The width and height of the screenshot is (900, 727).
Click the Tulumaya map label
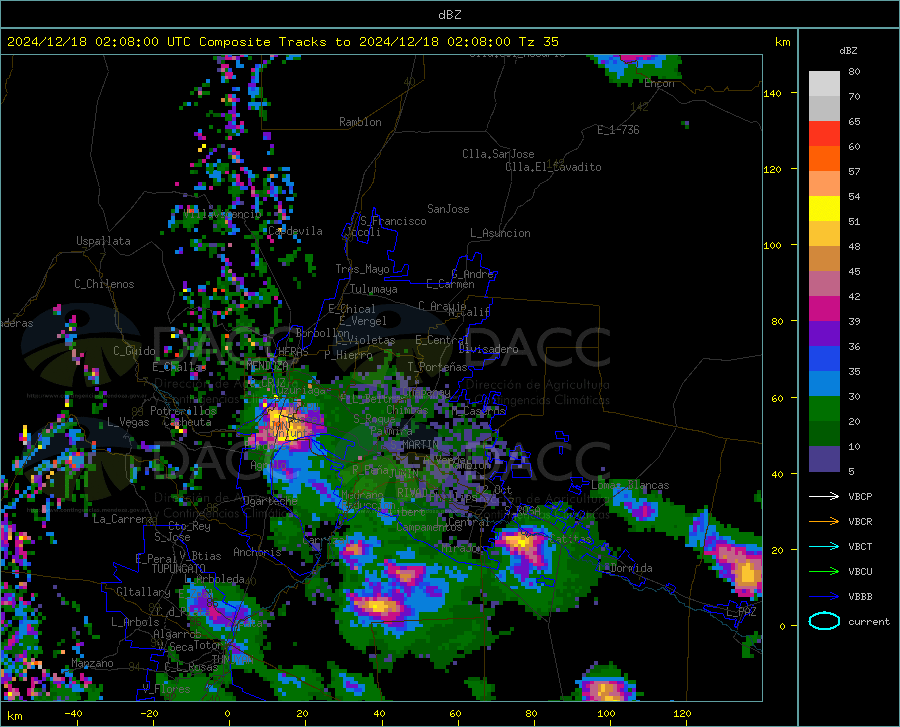pyautogui.click(x=374, y=289)
